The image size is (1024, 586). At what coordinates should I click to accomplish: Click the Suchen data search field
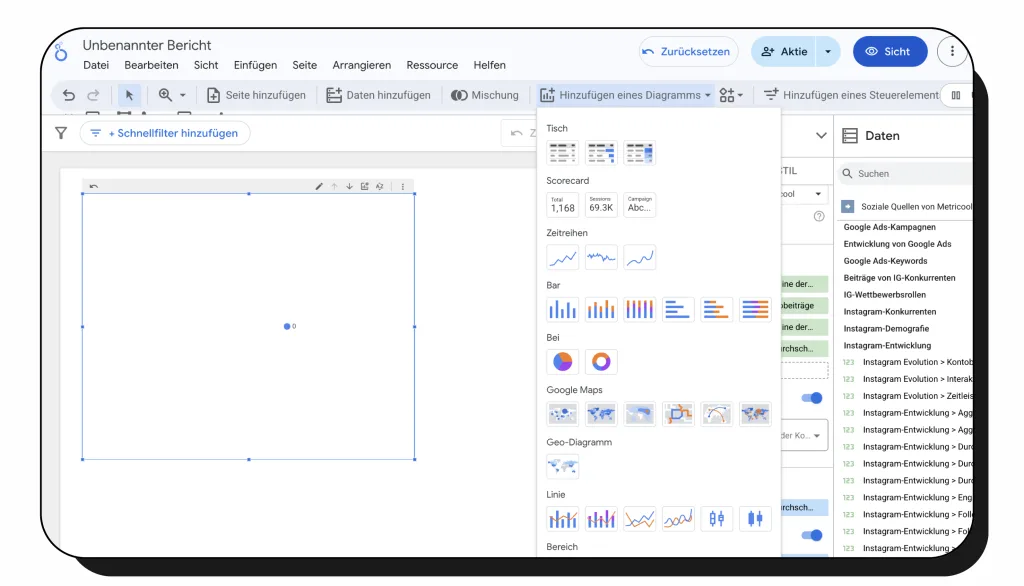[x=905, y=173]
